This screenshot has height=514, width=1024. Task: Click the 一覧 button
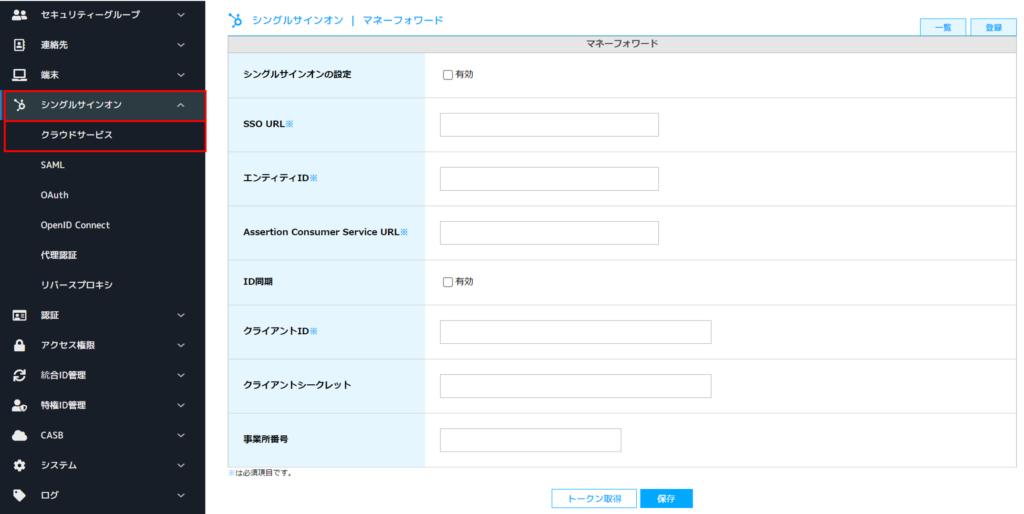point(942,27)
